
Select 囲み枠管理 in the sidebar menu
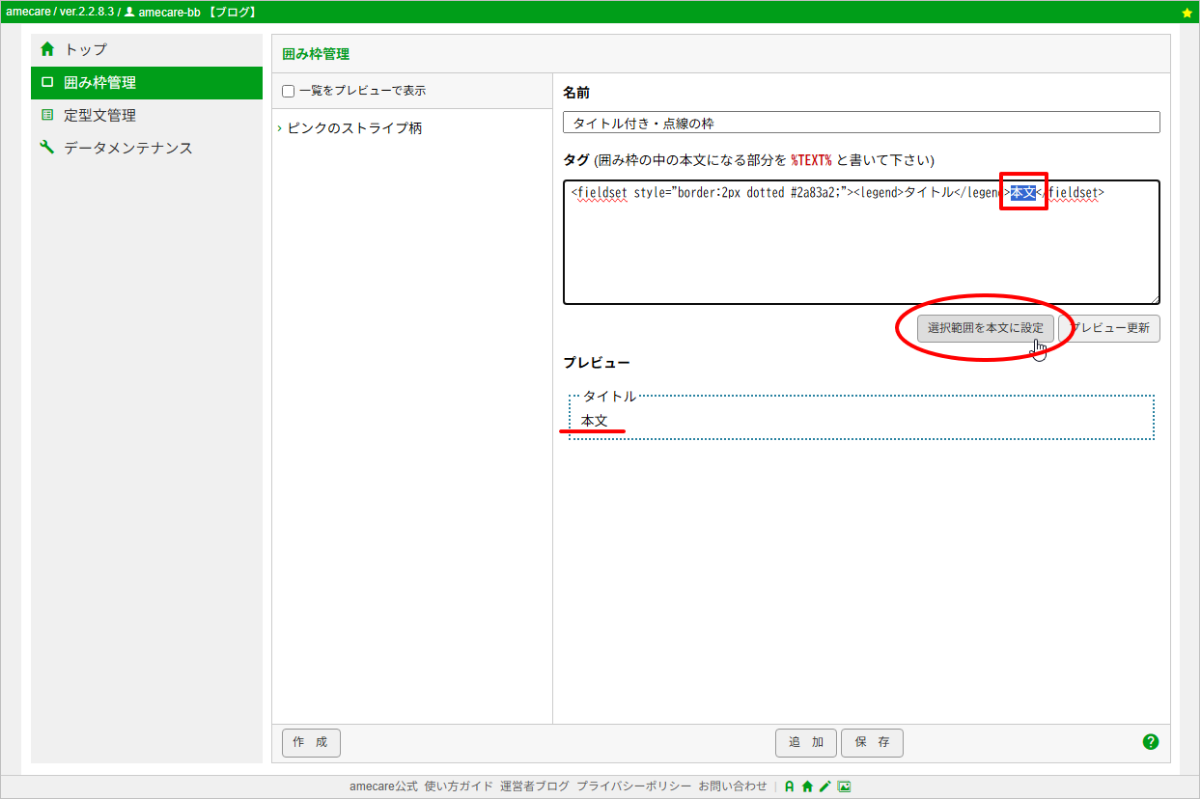[x=99, y=83]
